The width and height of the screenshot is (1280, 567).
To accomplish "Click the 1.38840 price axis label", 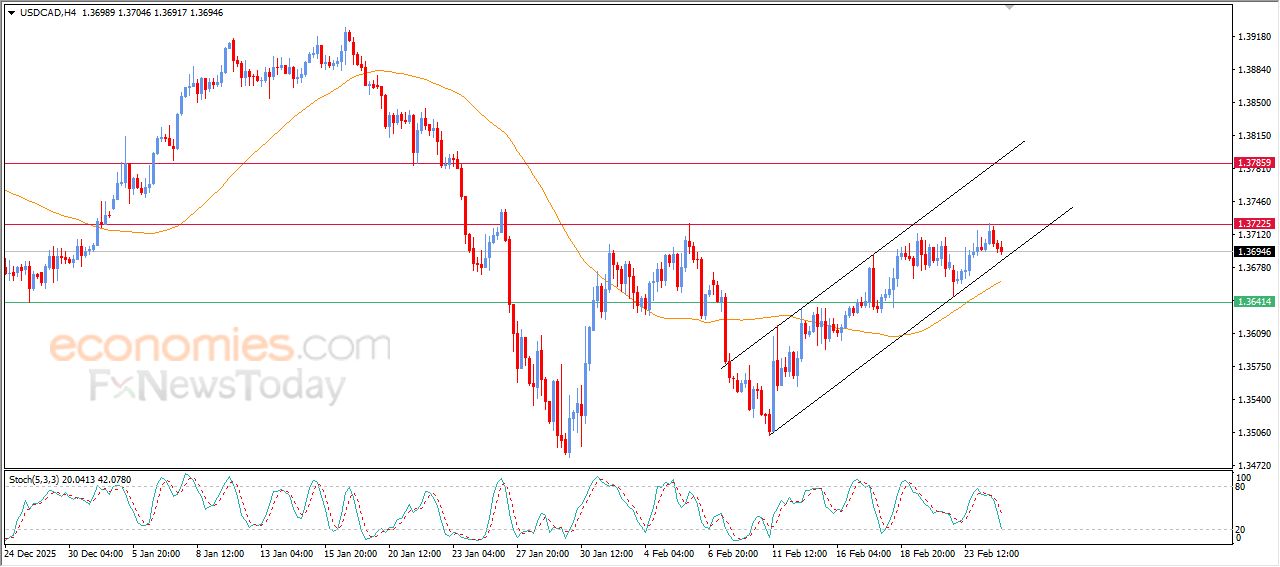I will pos(1254,70).
